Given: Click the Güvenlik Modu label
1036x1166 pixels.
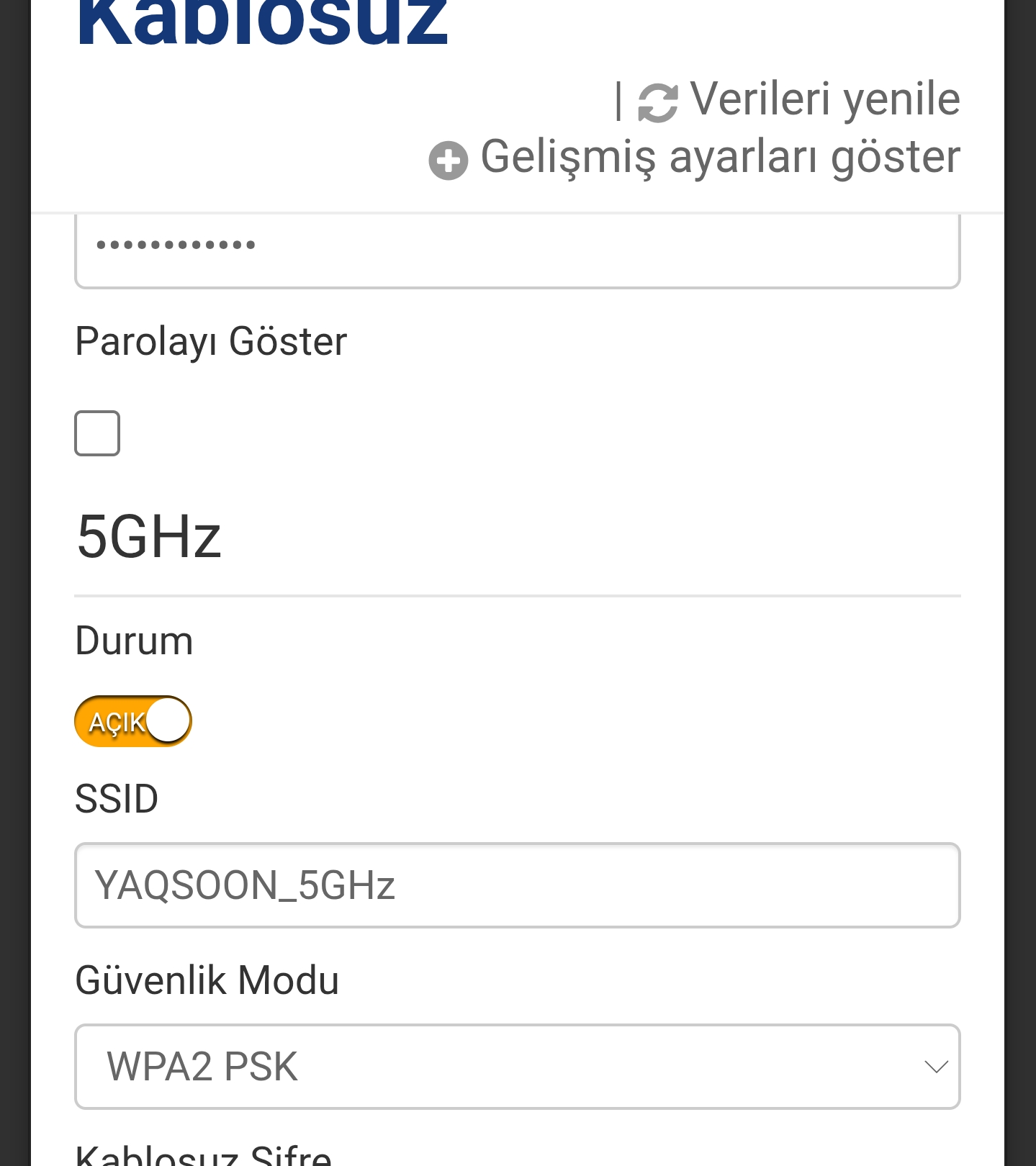Looking at the screenshot, I should 207,980.
